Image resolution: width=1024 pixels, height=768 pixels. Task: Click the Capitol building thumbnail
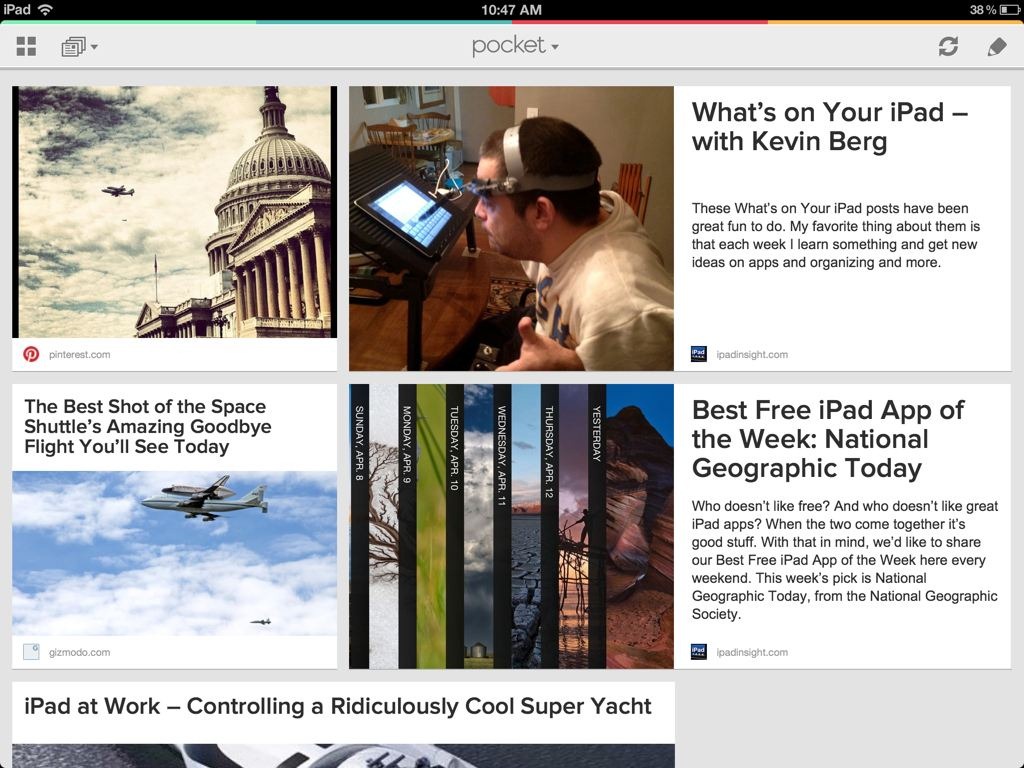tap(174, 210)
